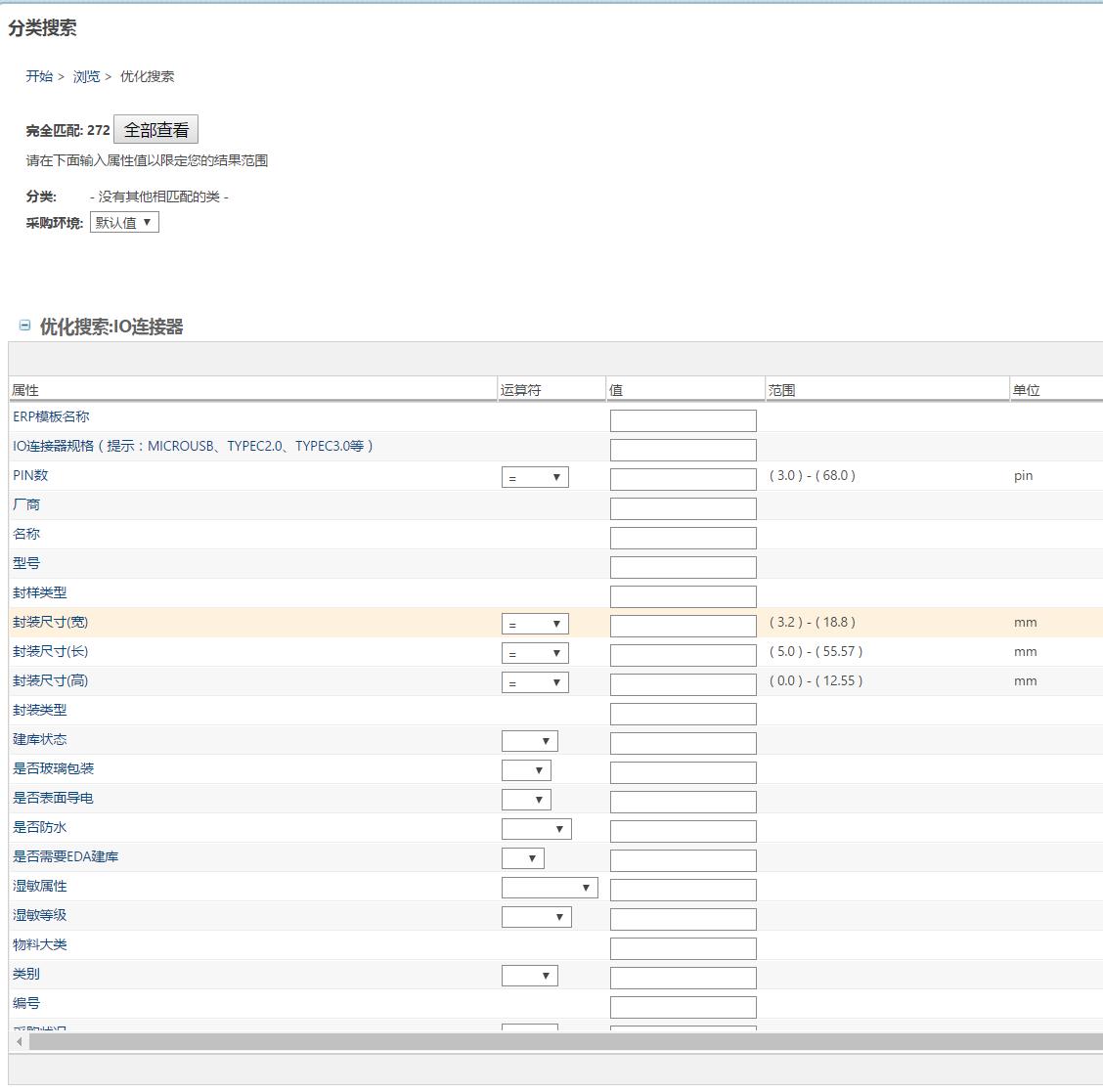Open the 封装尺寸(长) operator dropdown
The height and width of the screenshot is (1092, 1103).
pyautogui.click(x=535, y=653)
